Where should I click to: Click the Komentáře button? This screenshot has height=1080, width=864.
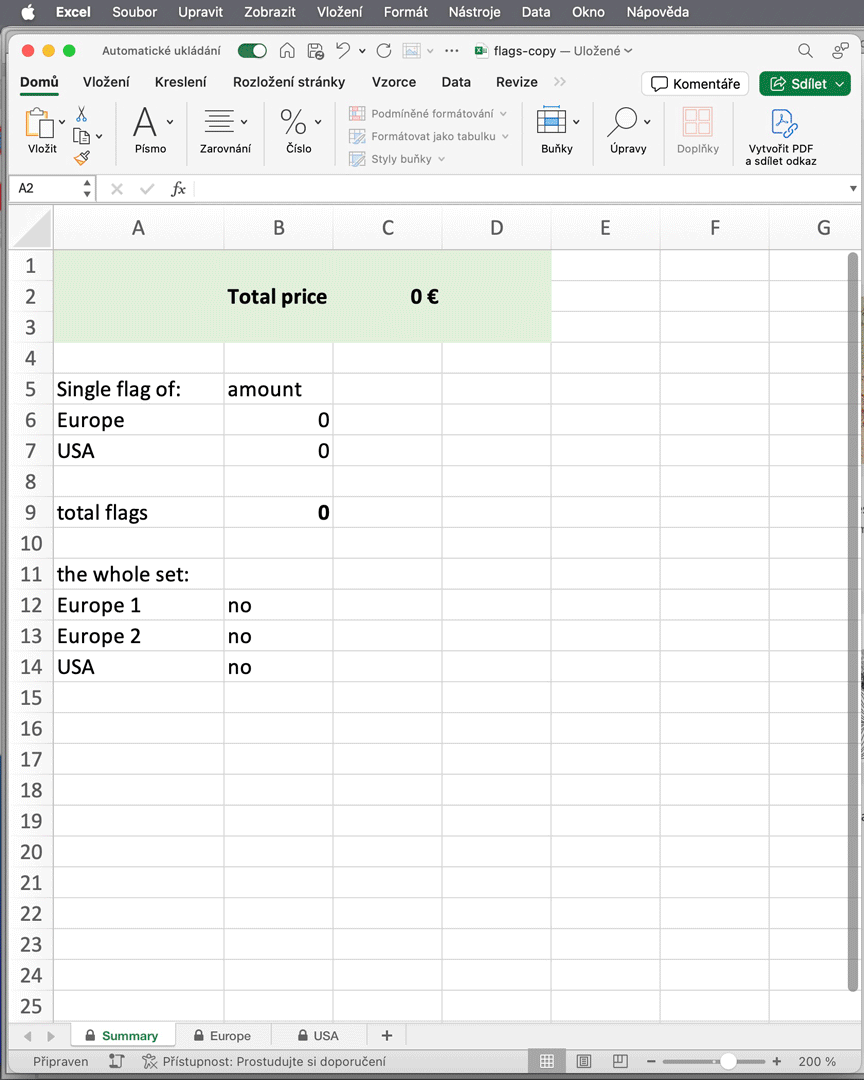pyautogui.click(x=695, y=84)
